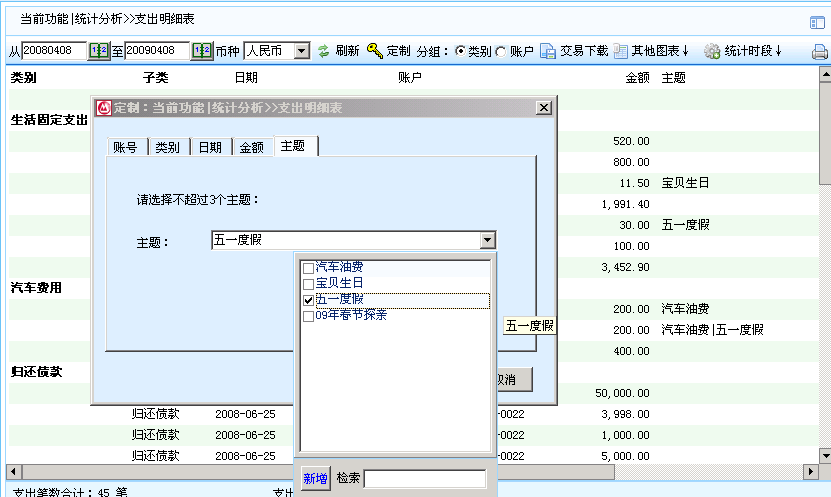Uncheck the 五一度假 theme checkbox
Image resolution: width=831 pixels, height=497 pixels.
[308, 300]
